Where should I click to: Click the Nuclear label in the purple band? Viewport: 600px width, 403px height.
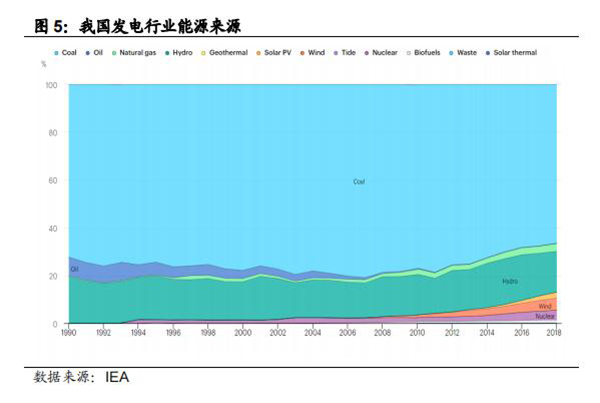click(544, 316)
